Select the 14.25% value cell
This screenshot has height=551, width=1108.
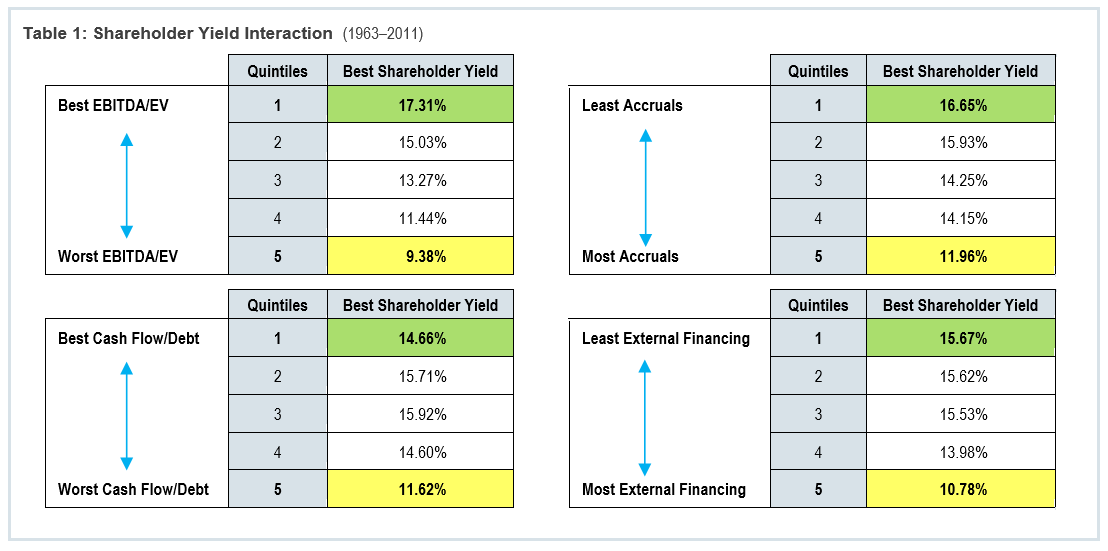[x=962, y=181]
